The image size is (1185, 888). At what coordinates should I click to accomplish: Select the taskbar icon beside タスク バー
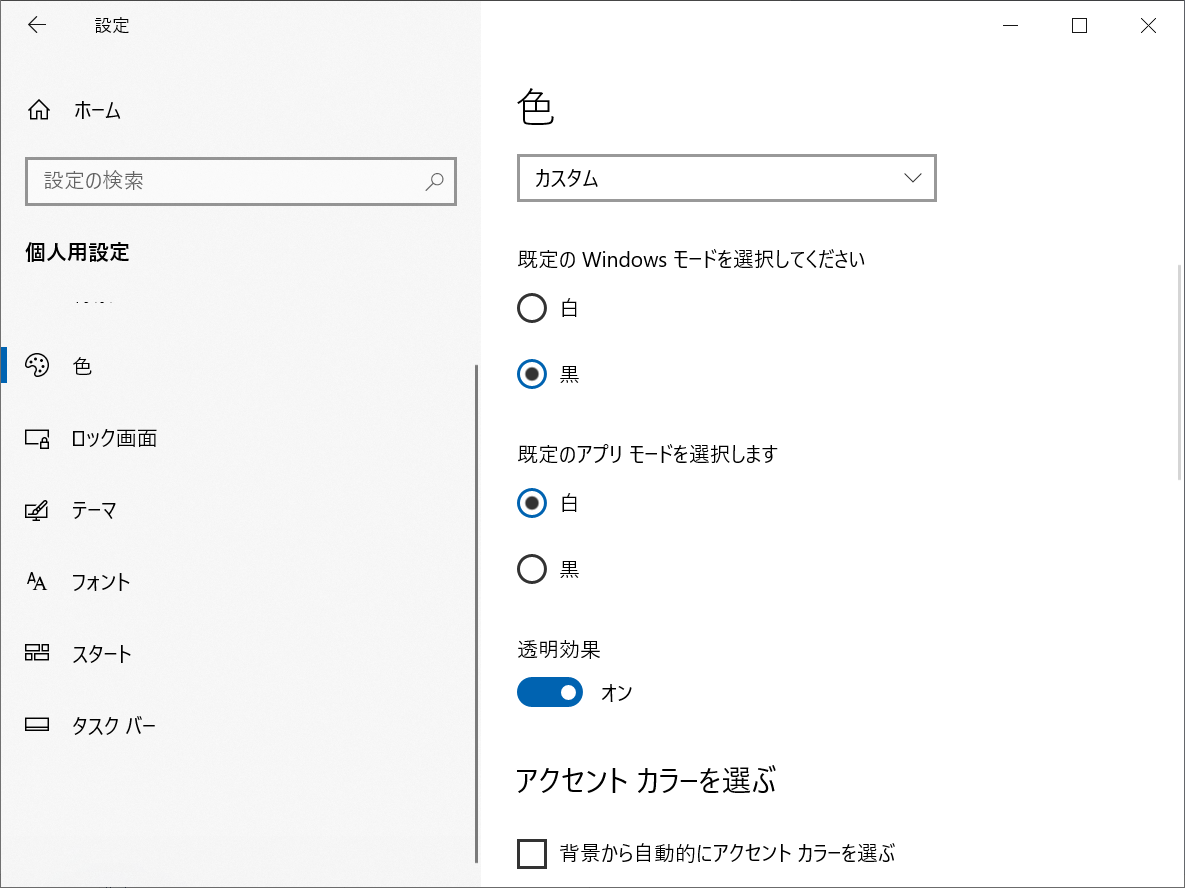coord(37,726)
